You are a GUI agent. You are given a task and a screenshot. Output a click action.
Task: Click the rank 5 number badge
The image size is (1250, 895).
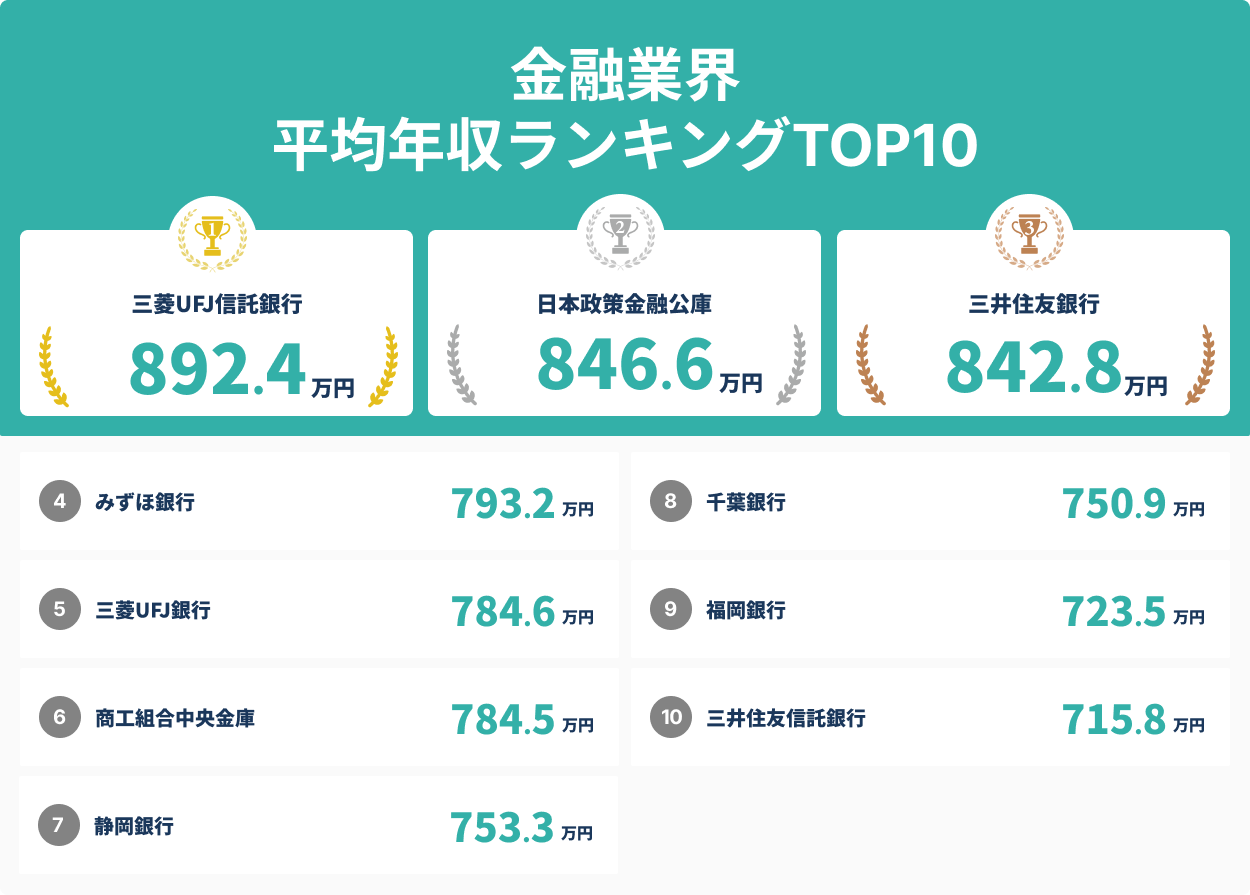pyautogui.click(x=59, y=609)
